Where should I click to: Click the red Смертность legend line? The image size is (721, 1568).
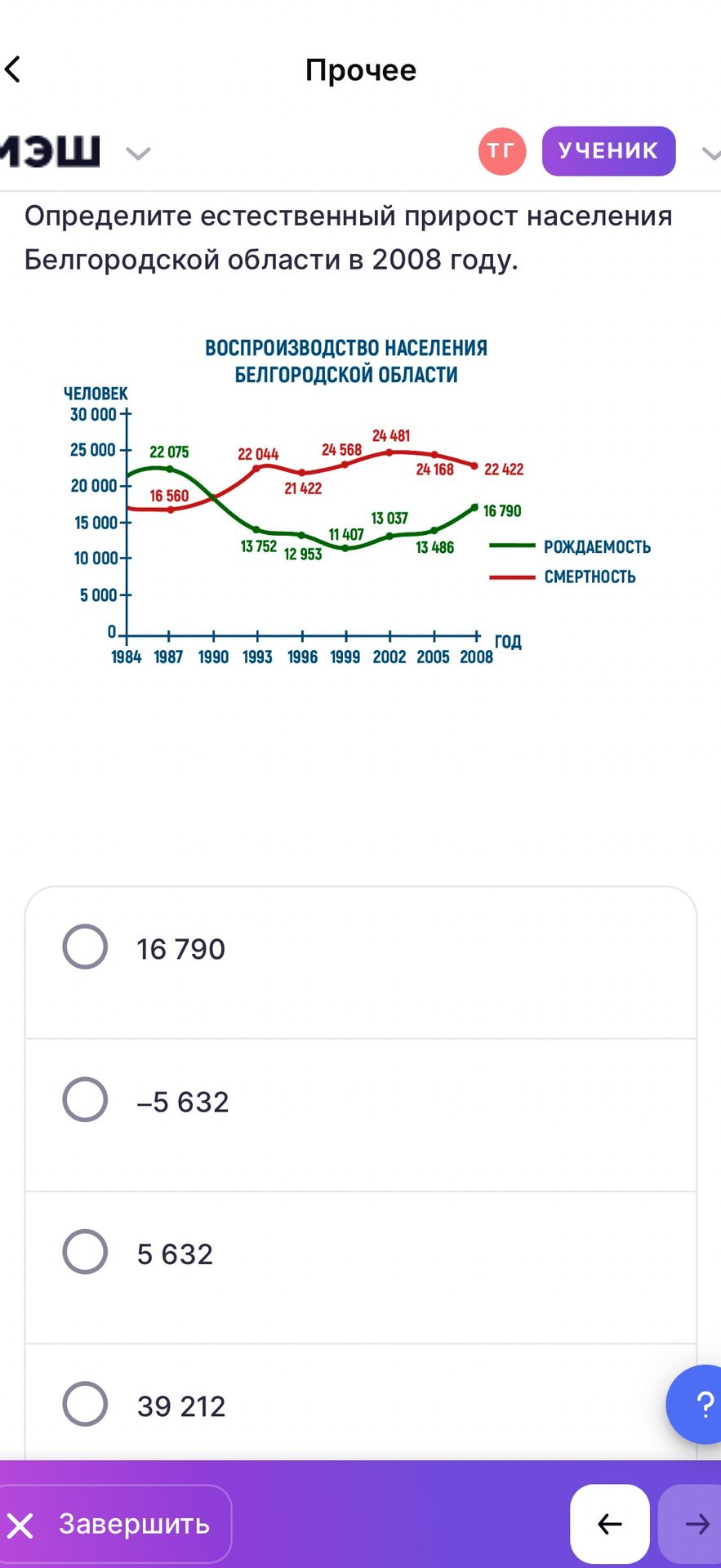[512, 577]
